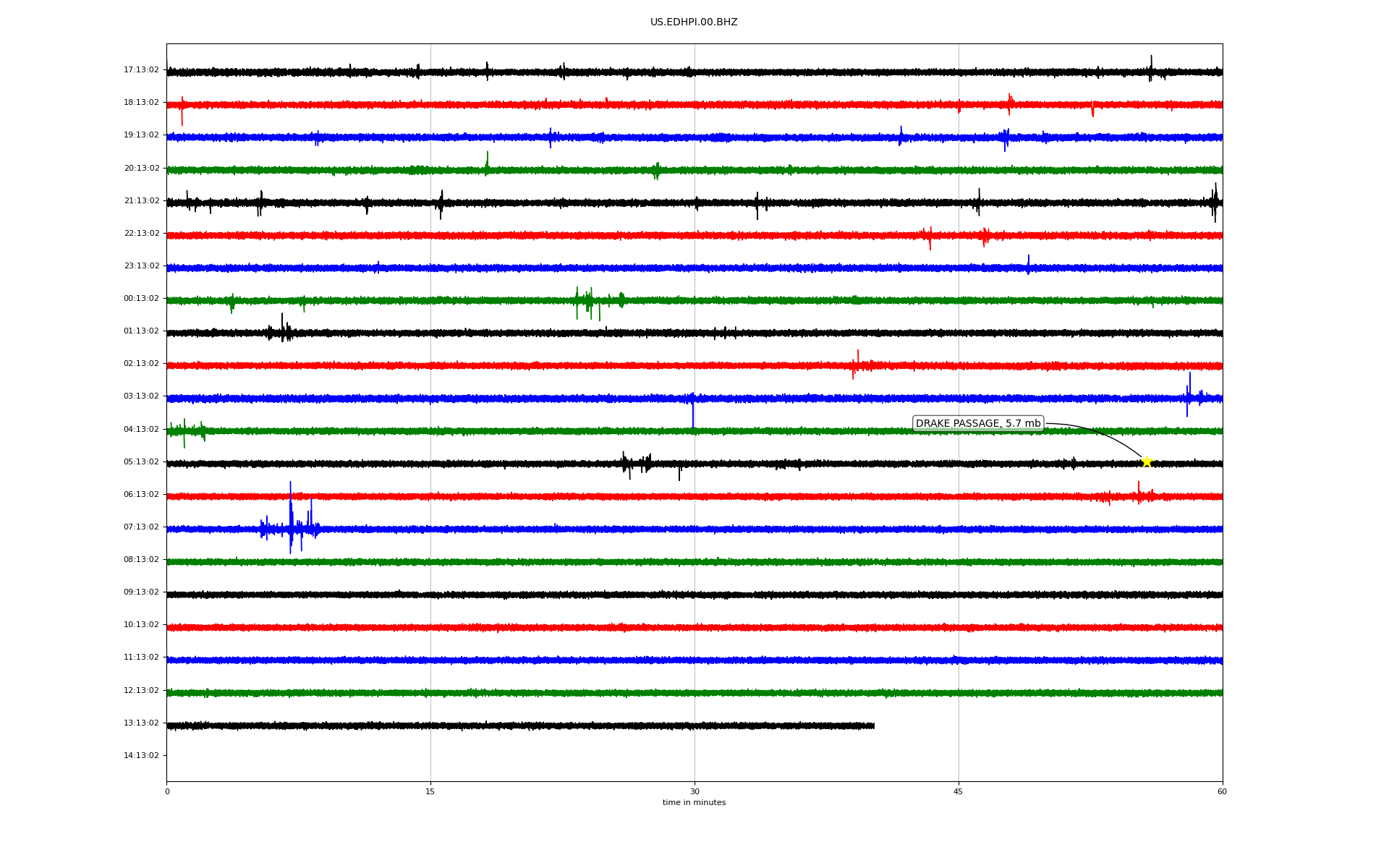1389x868 pixels.
Task: Click the 08:13:02 time label
Action: (141, 560)
